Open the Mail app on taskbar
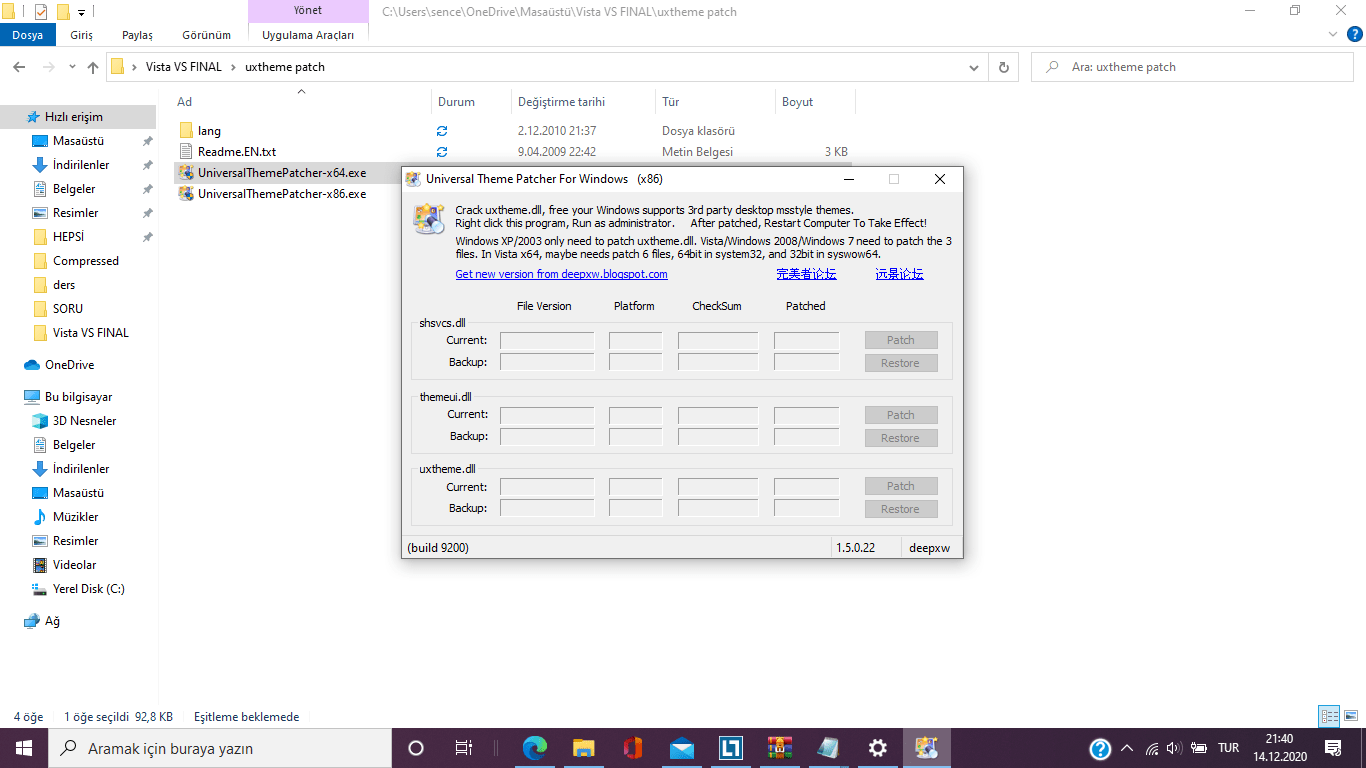 click(x=683, y=748)
